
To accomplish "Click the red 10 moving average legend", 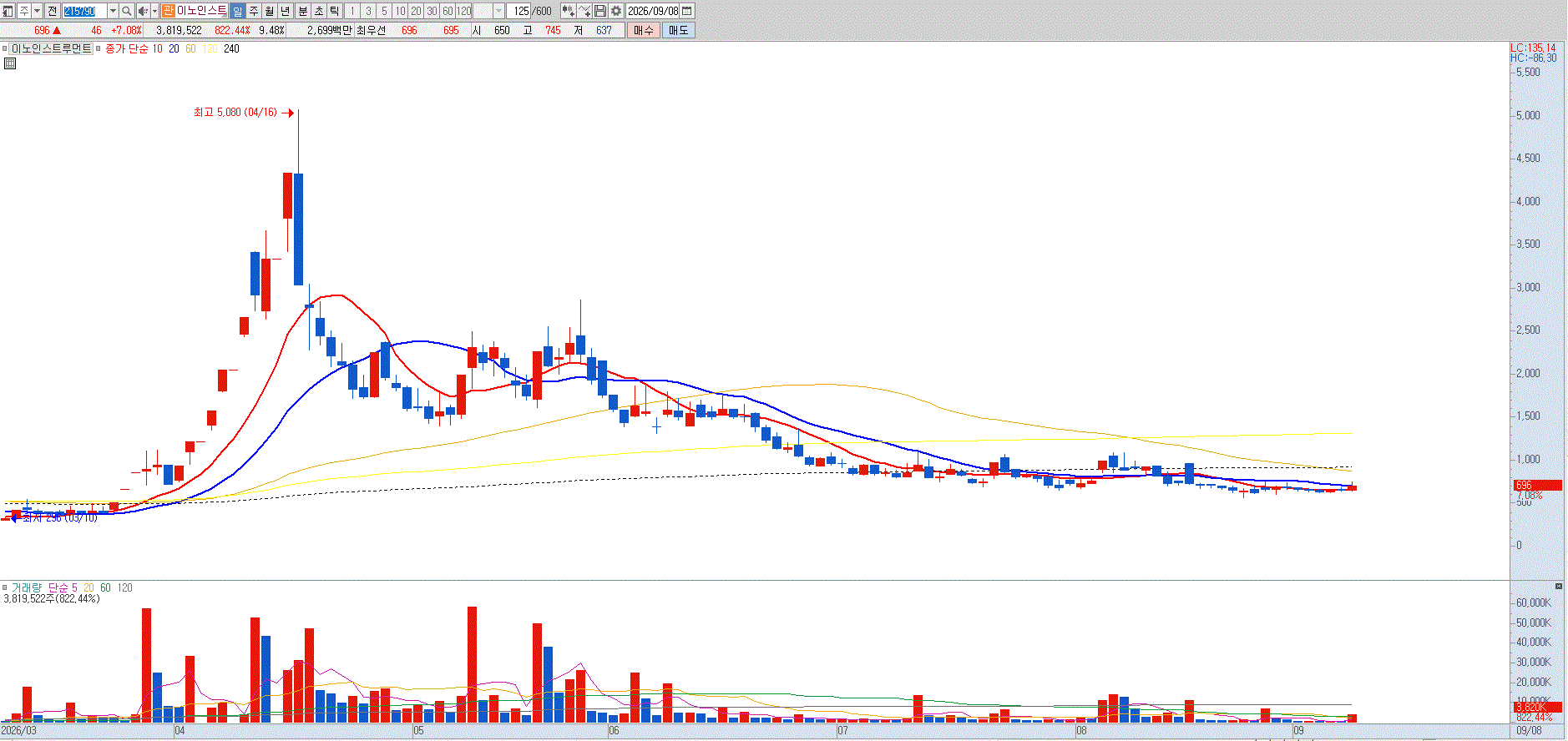I will [157, 48].
